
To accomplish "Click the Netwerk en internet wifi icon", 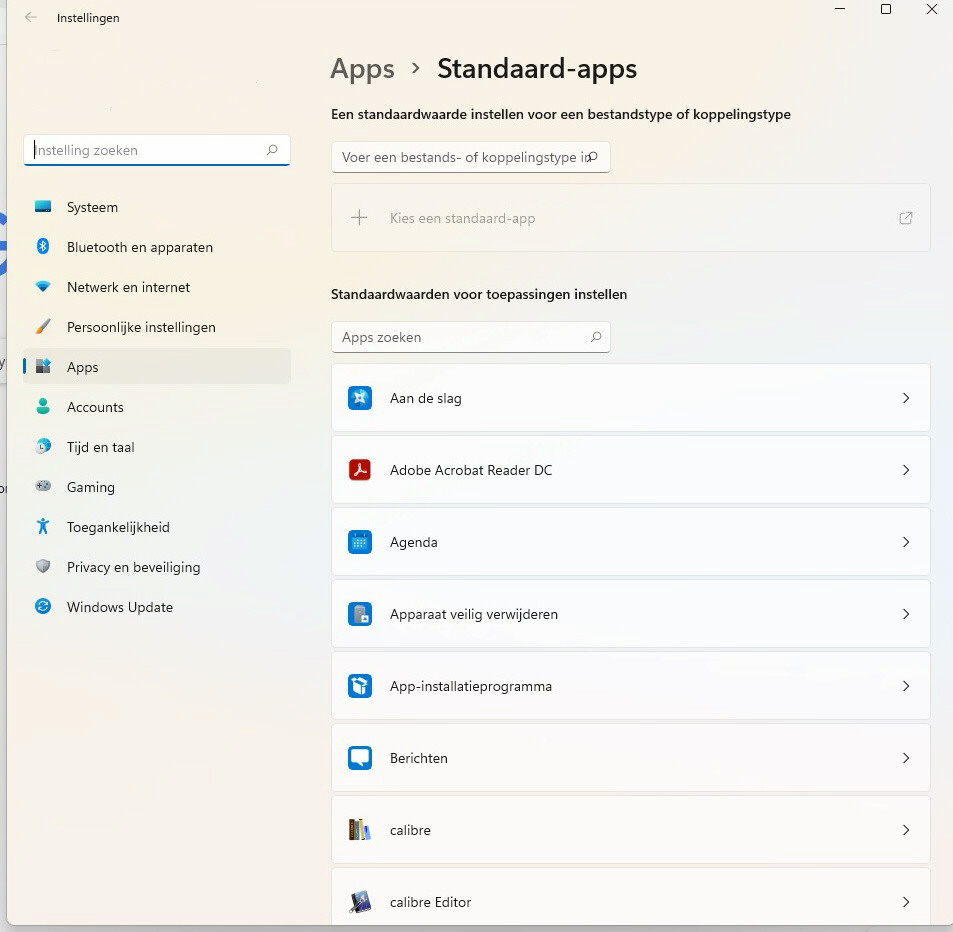I will click(x=43, y=286).
